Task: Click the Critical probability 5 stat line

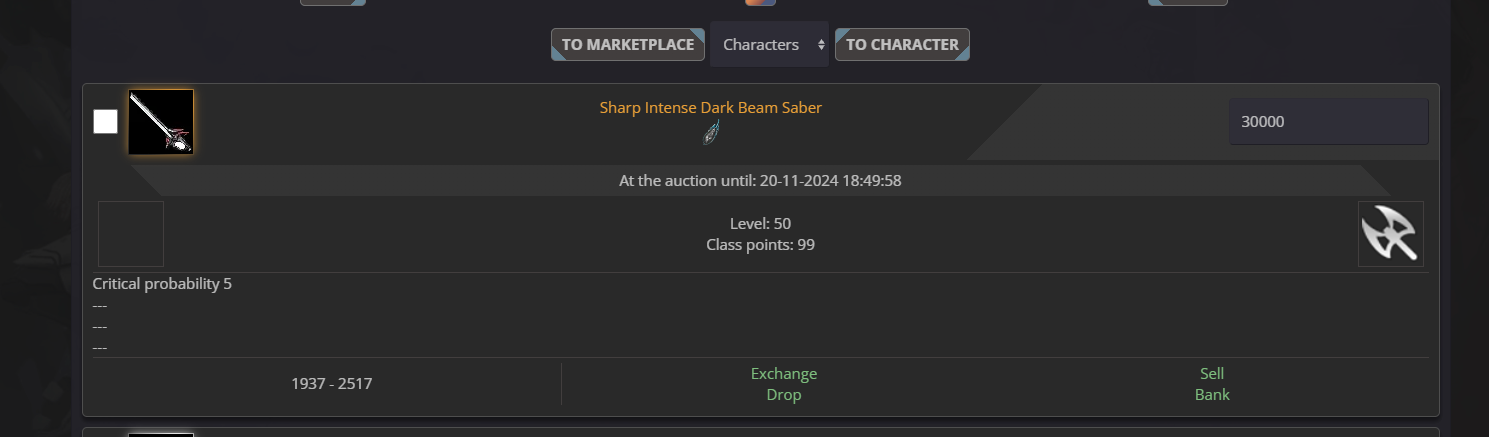Action: click(162, 284)
